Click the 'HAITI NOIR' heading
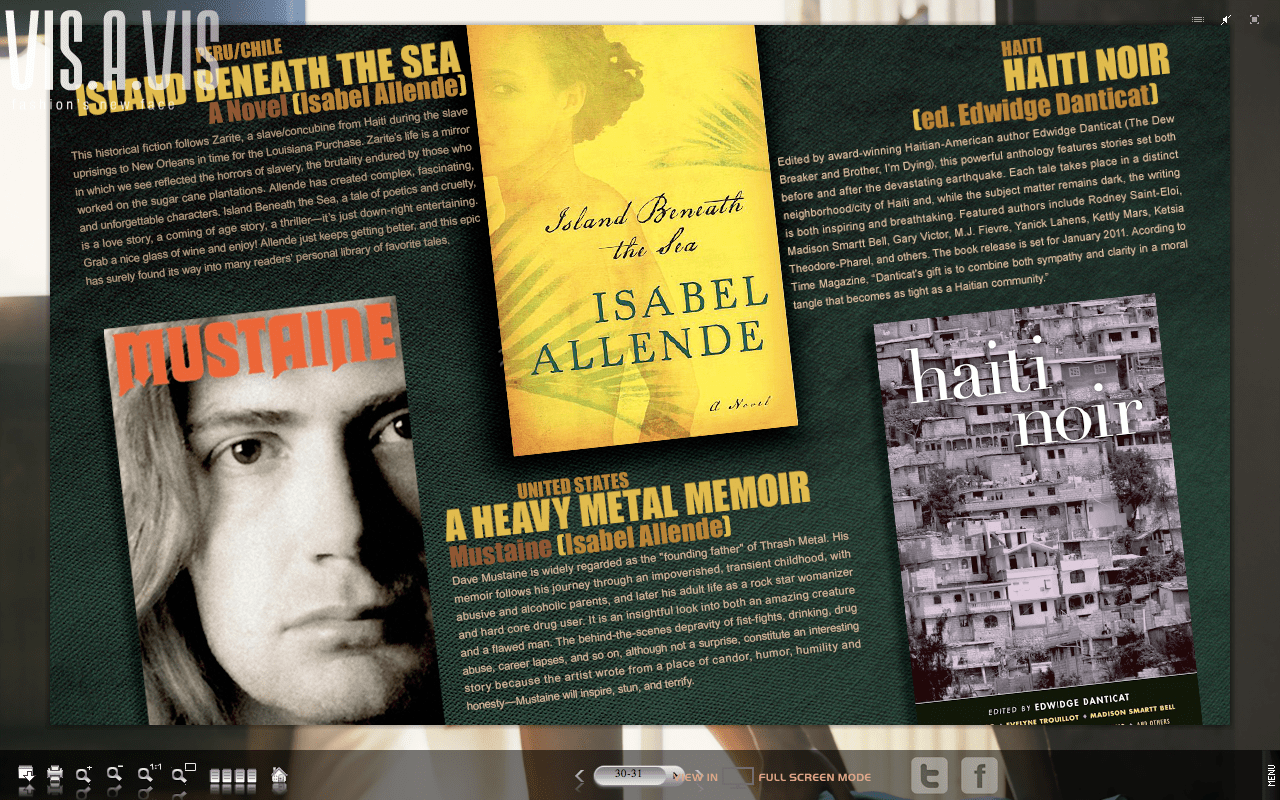 1087,68
